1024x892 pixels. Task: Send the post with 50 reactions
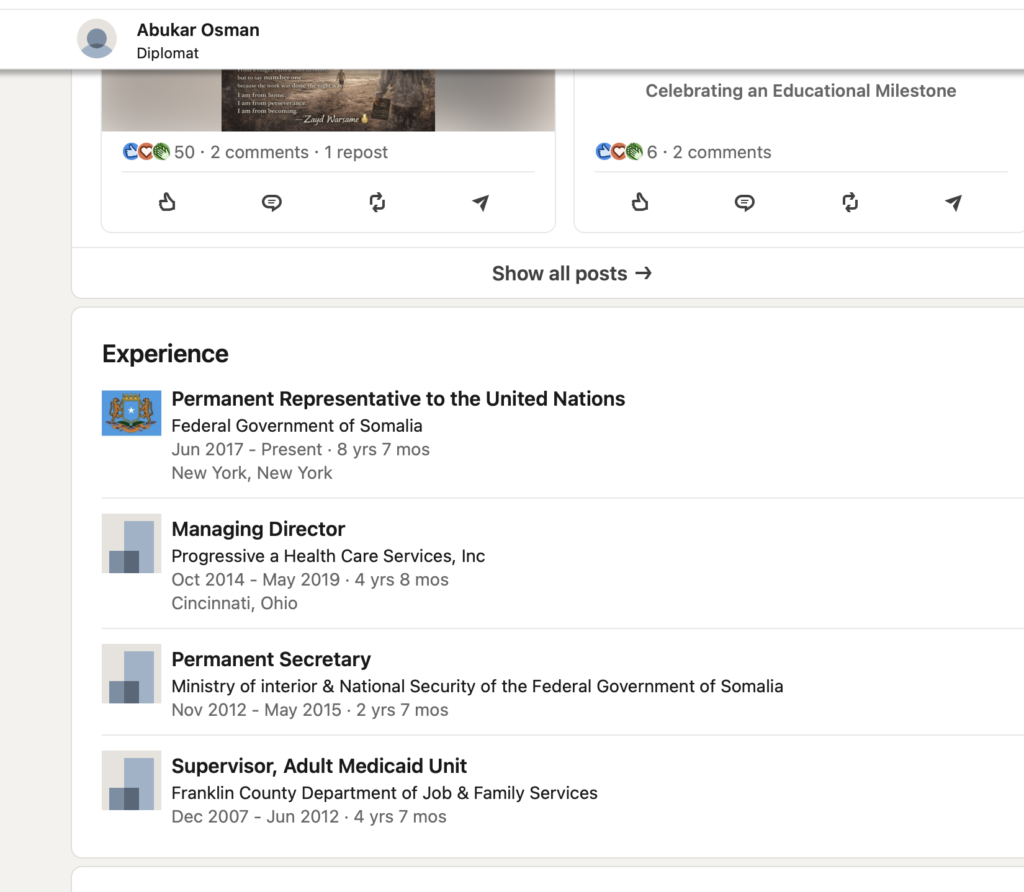click(x=481, y=203)
